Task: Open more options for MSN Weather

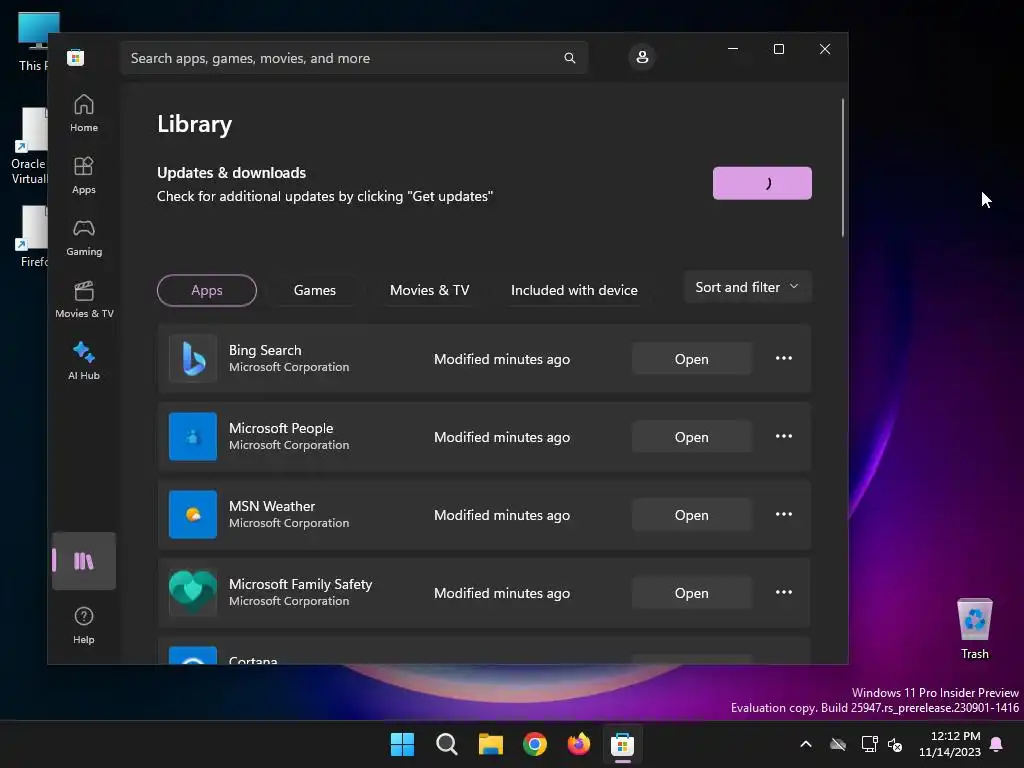Action: pos(784,515)
